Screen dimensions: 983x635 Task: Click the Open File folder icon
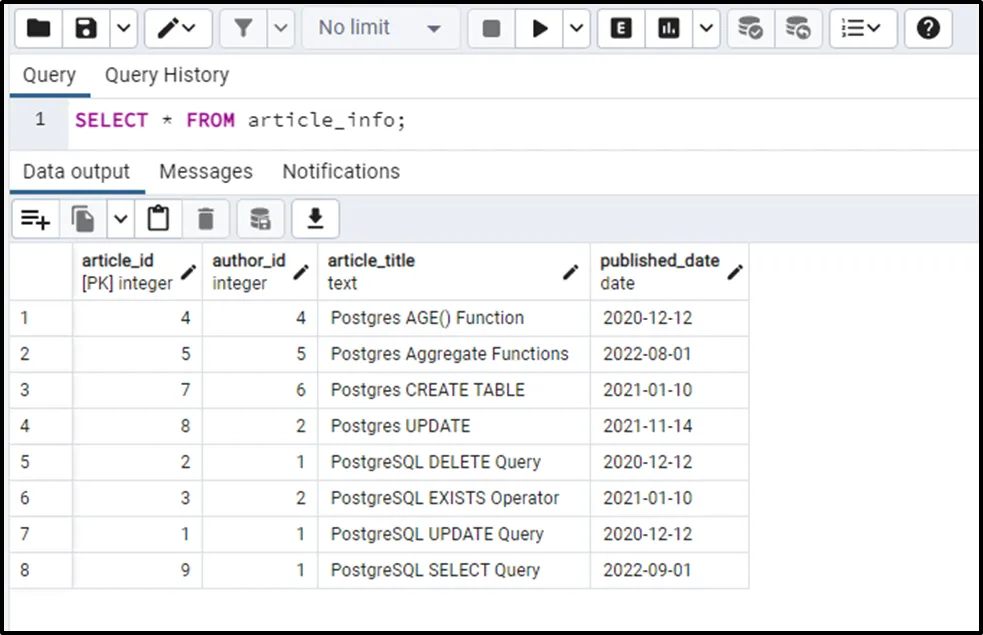point(38,28)
